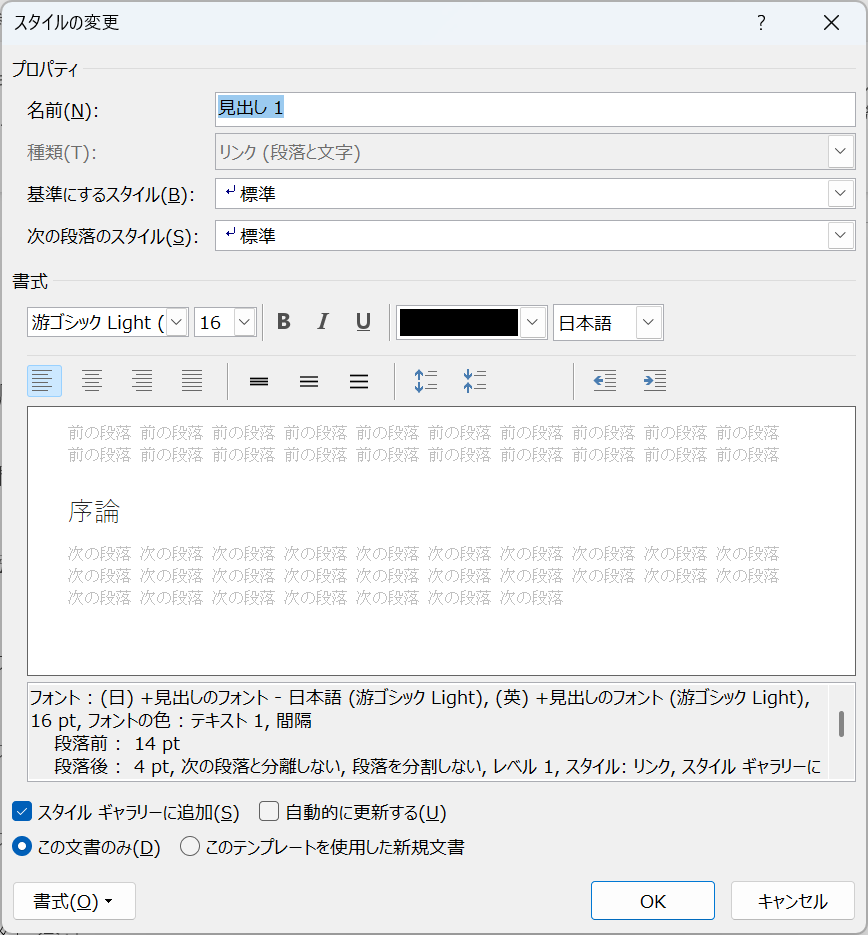Open the font size dropdown
868x935 pixels.
[245, 322]
